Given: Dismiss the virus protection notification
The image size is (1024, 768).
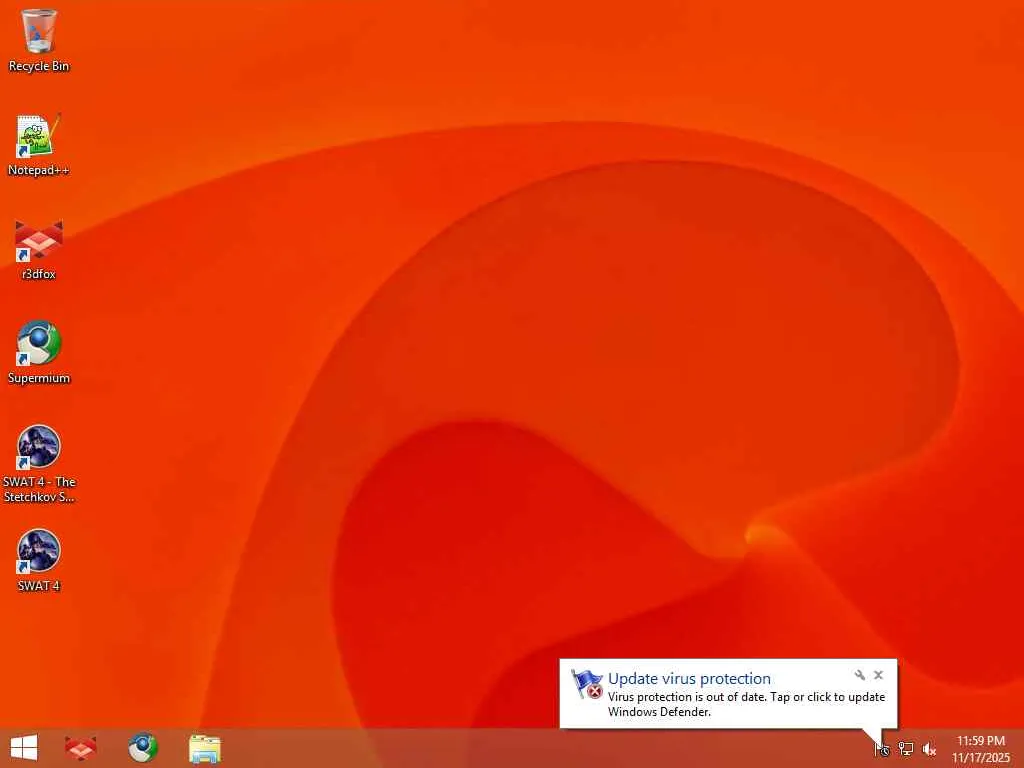Looking at the screenshot, I should pos(878,675).
